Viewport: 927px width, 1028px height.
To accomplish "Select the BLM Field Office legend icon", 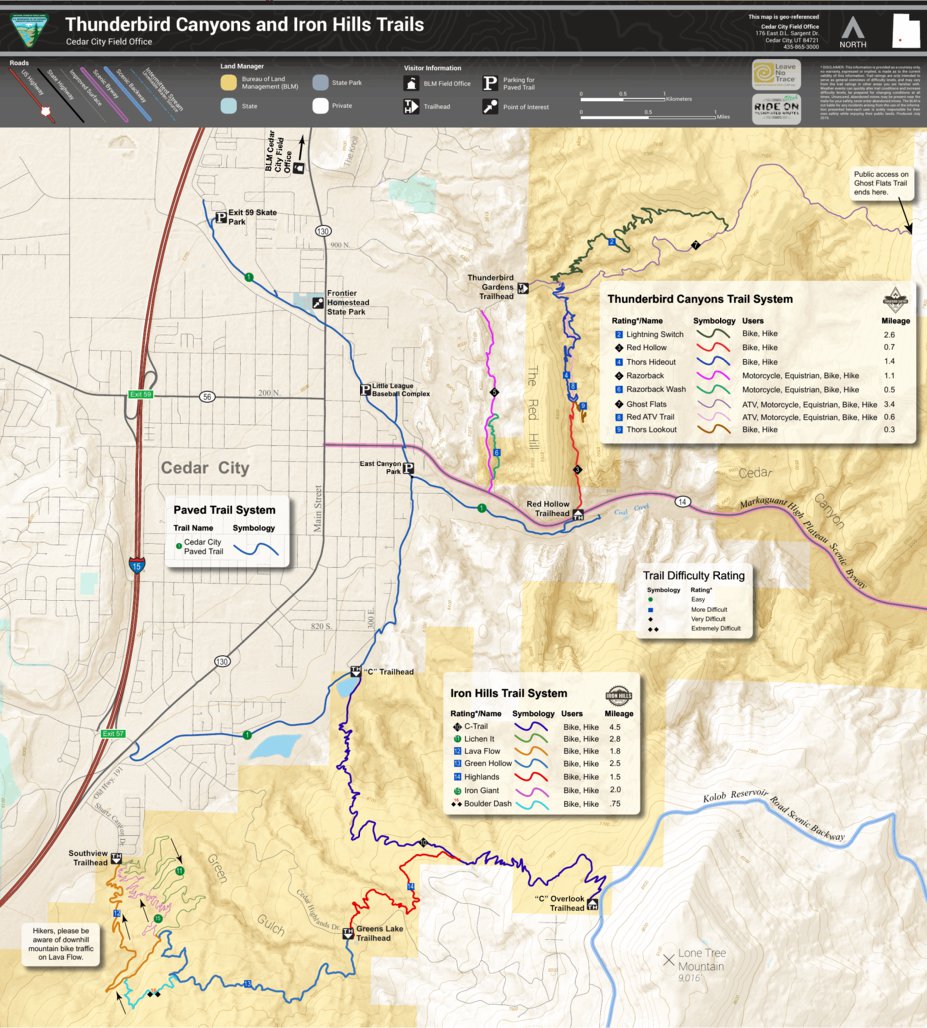I will tap(411, 83).
